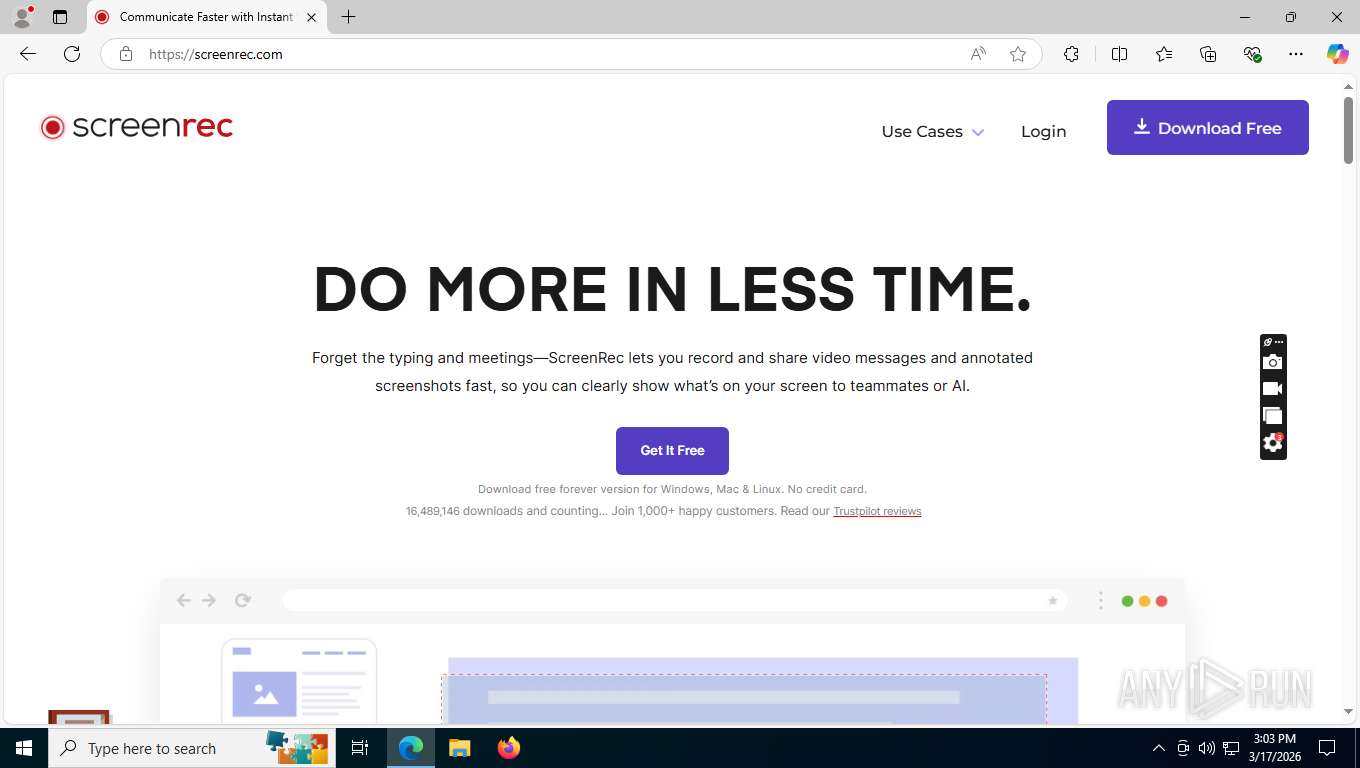Click the page vertical scrollbar thumb

coord(1348,131)
